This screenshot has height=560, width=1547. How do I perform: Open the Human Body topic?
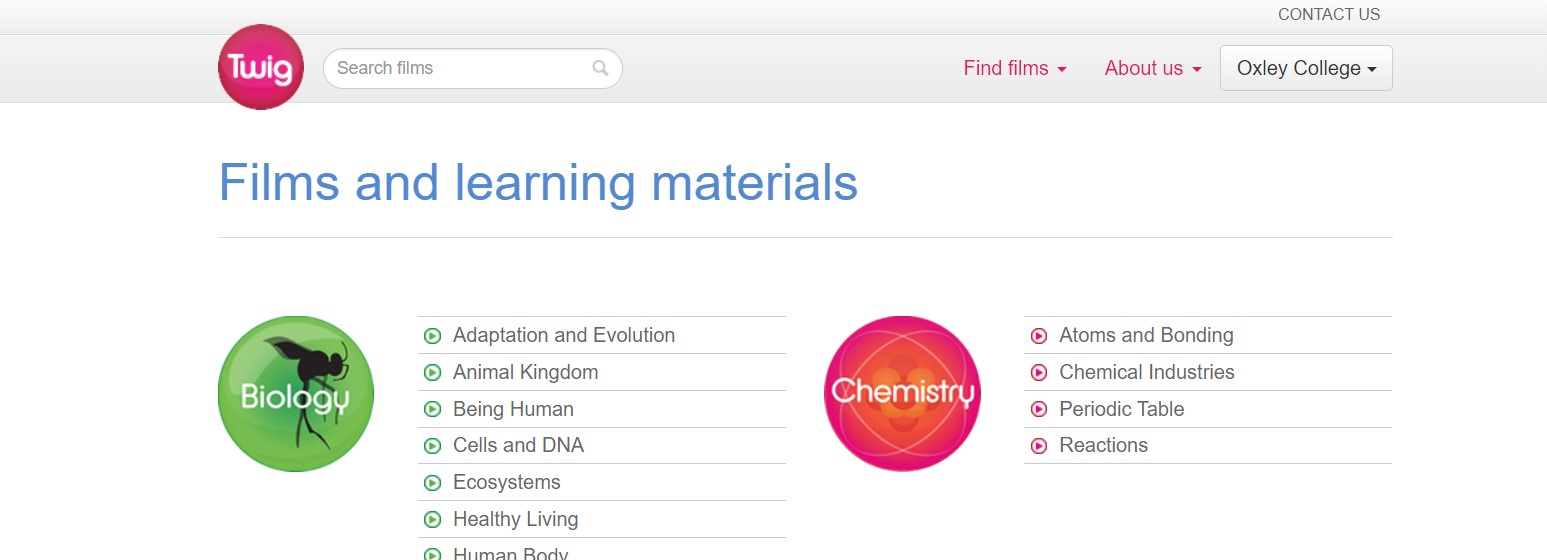pos(510,553)
